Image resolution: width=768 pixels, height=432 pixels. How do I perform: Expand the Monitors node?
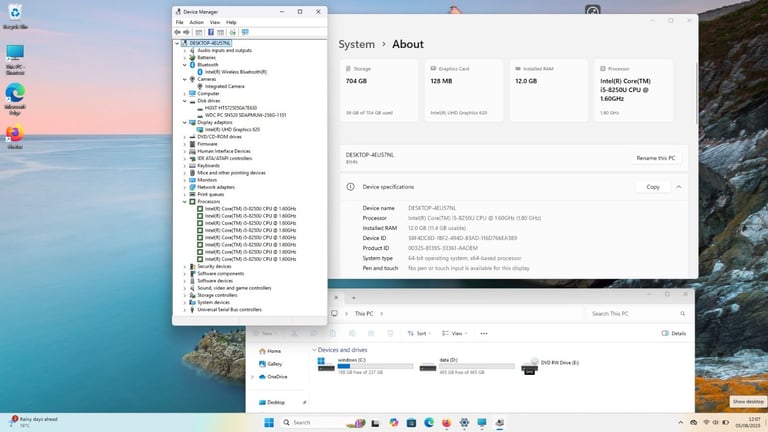(x=185, y=180)
